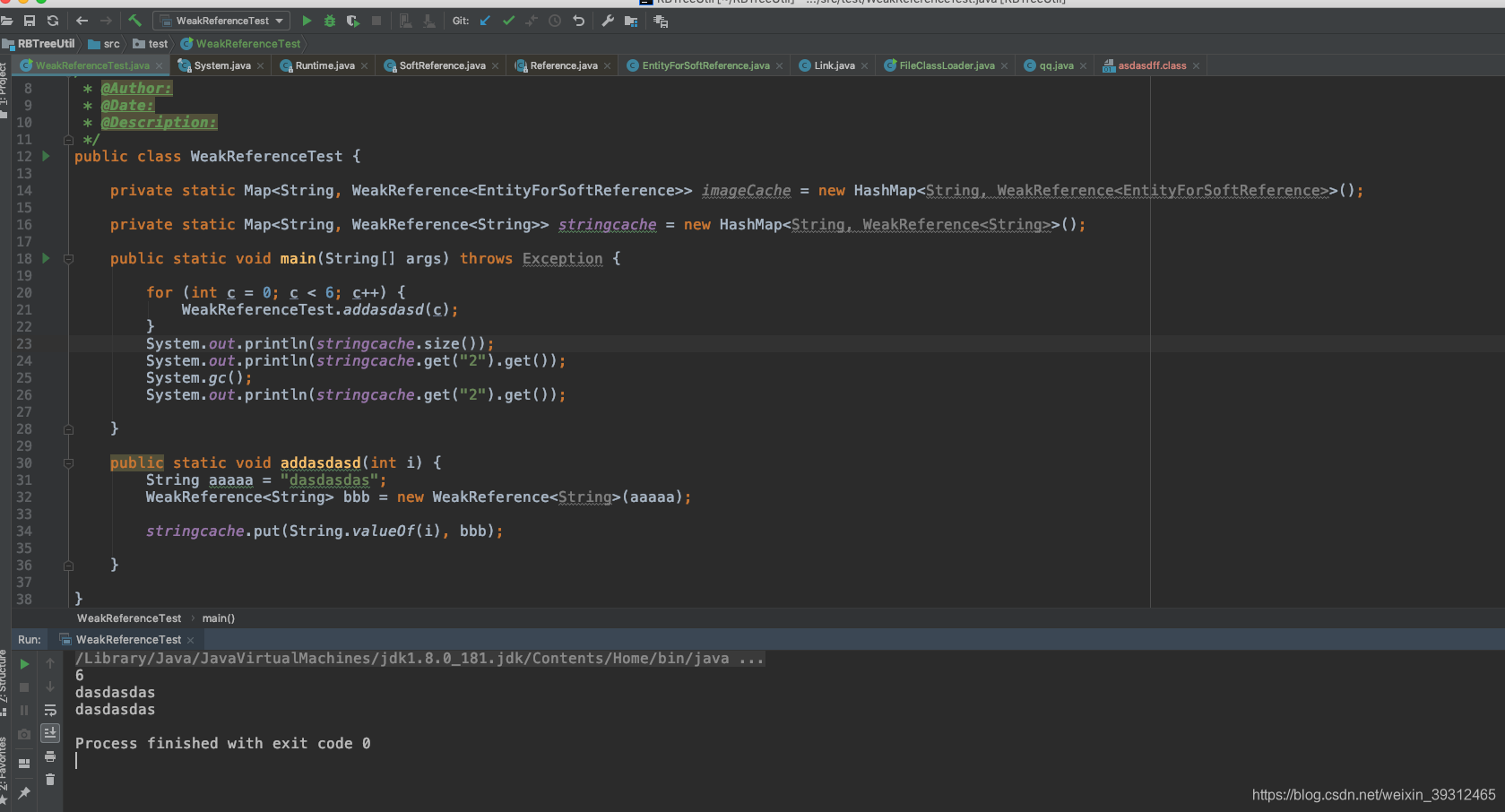Click the fold end marker at line 28

coord(68,429)
